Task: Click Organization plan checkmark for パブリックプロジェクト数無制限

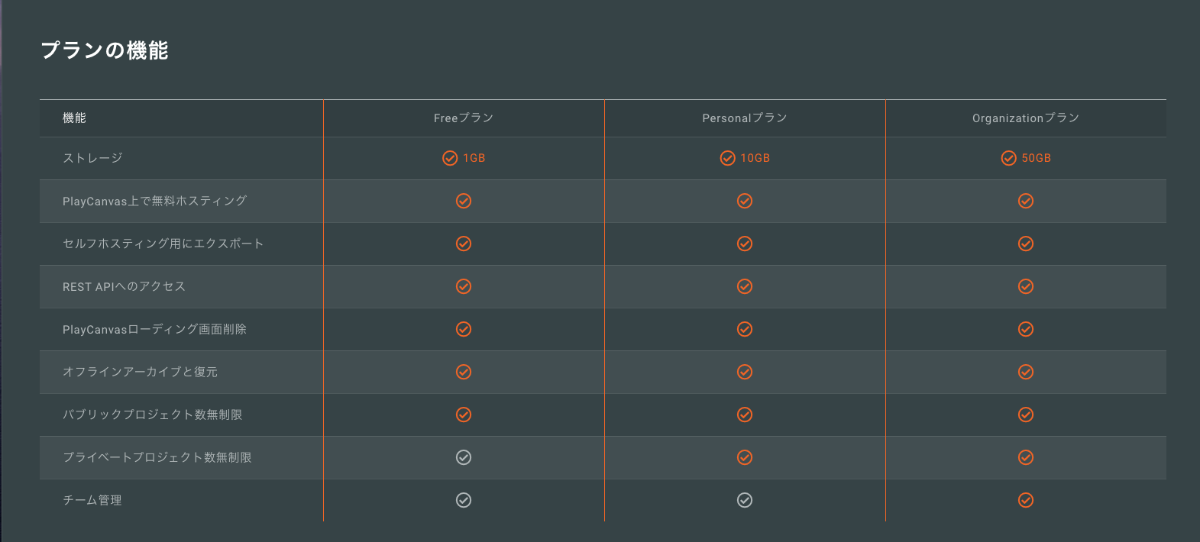Action: pyautogui.click(x=1025, y=414)
